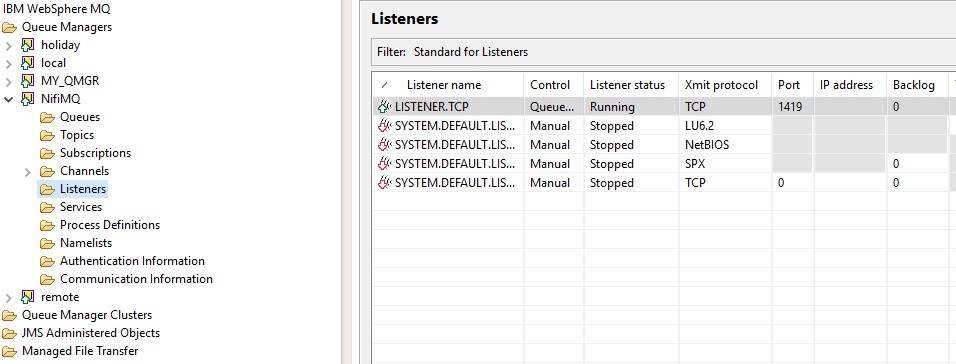This screenshot has height=364, width=956.
Task: Open Namelists under NifiMQ
Action: pyautogui.click(x=86, y=243)
